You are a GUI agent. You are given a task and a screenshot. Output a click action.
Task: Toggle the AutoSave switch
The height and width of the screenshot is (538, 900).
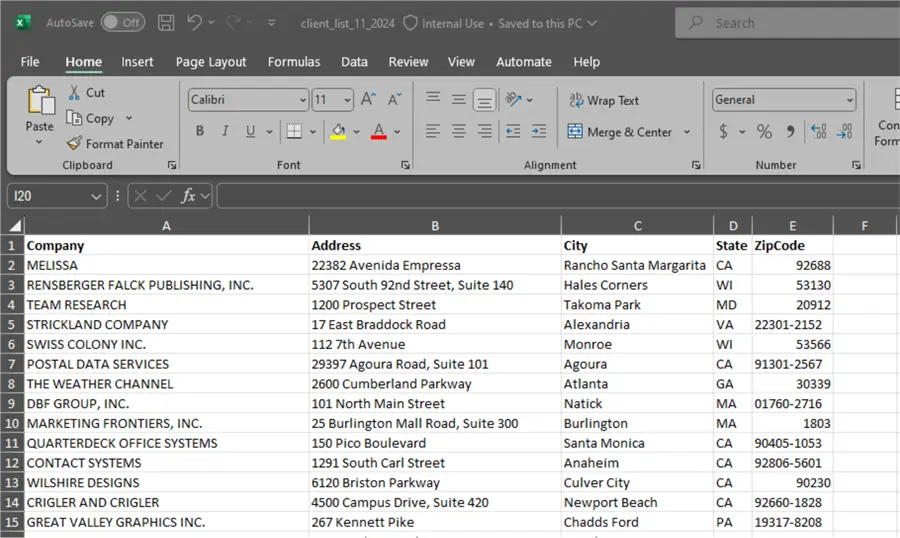123,22
